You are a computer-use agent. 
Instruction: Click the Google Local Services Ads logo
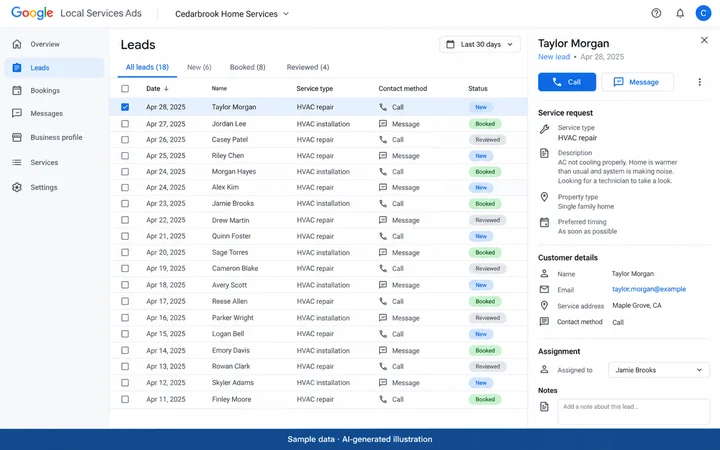[x=76, y=13]
